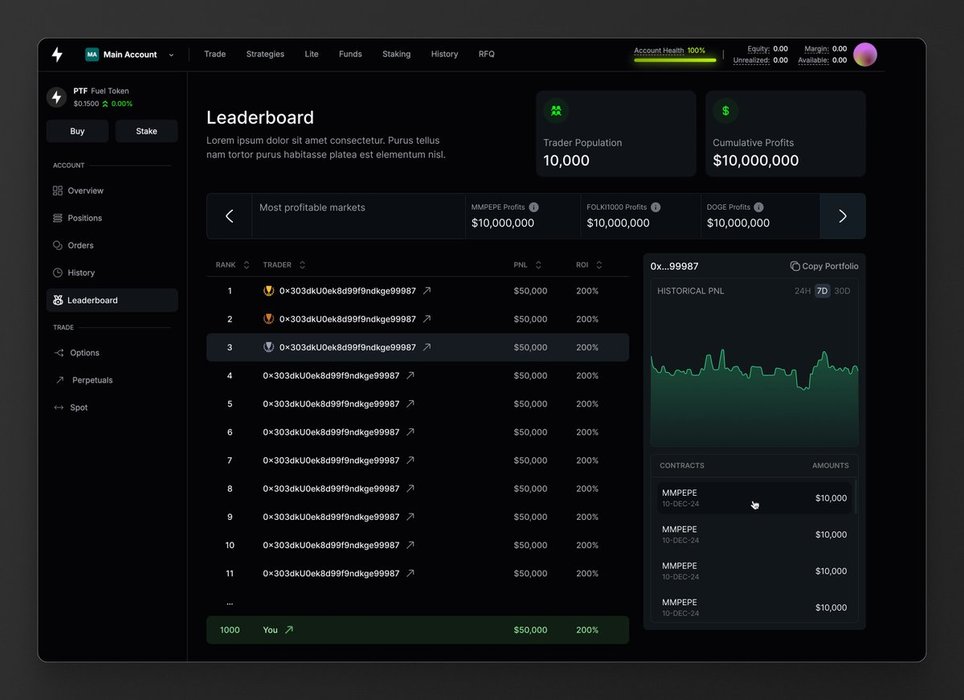Click the Copy Portfolio icon

(795, 266)
